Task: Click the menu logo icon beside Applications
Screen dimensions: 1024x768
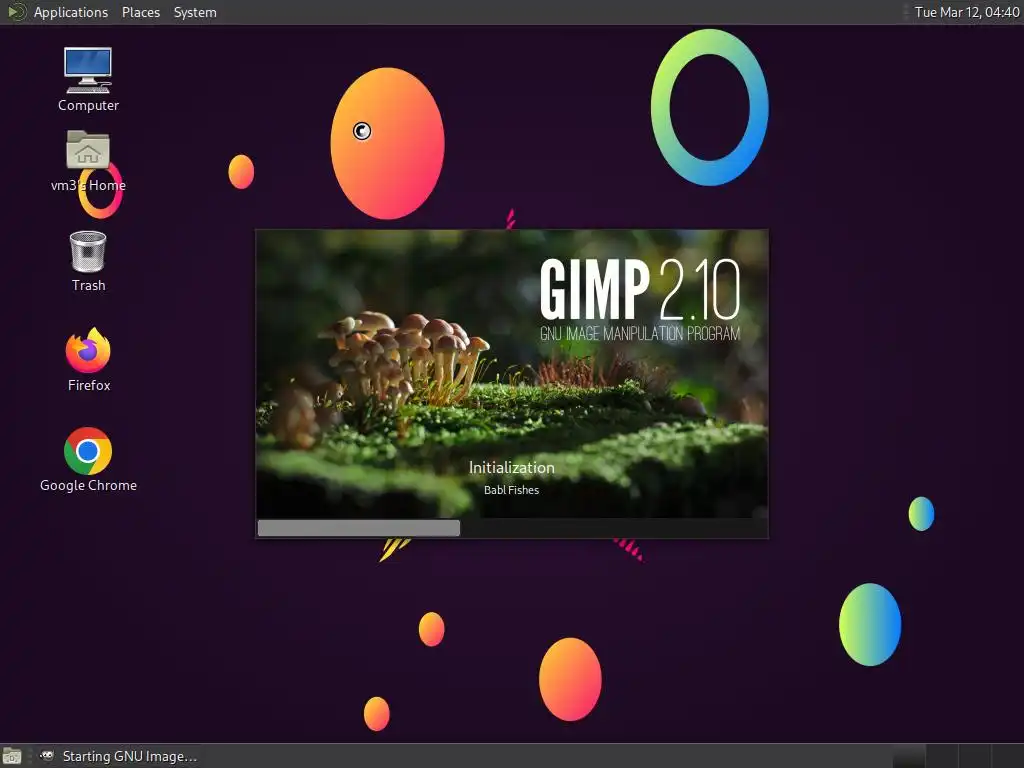Action: coord(16,12)
